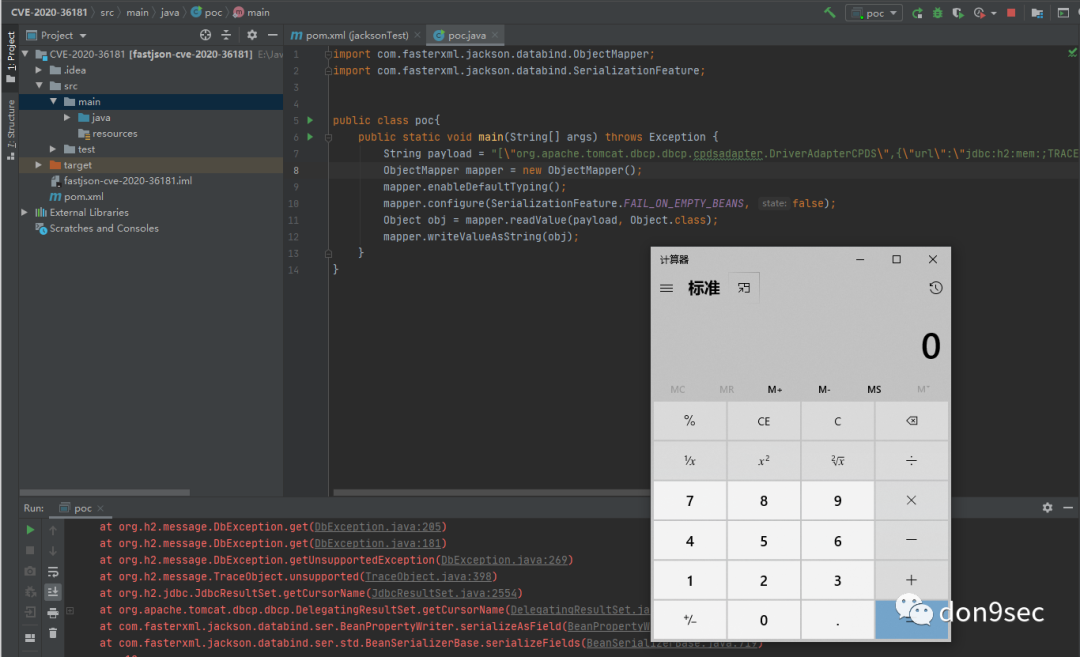The height and width of the screenshot is (657, 1080).
Task: Click the run gutter arrow beside main method
Action: pos(310,136)
